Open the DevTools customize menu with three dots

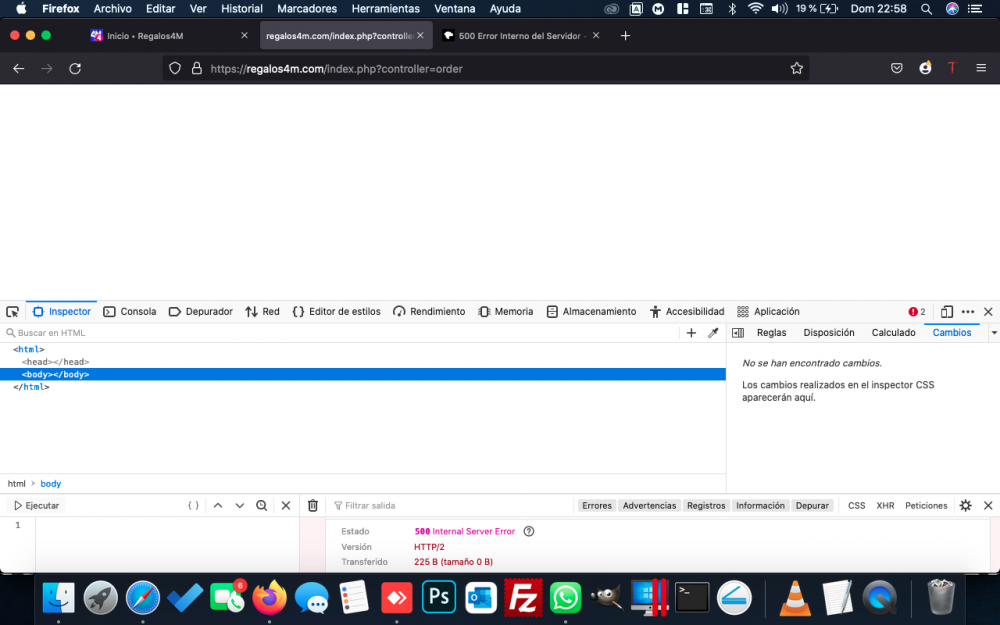pyautogui.click(x=966, y=311)
